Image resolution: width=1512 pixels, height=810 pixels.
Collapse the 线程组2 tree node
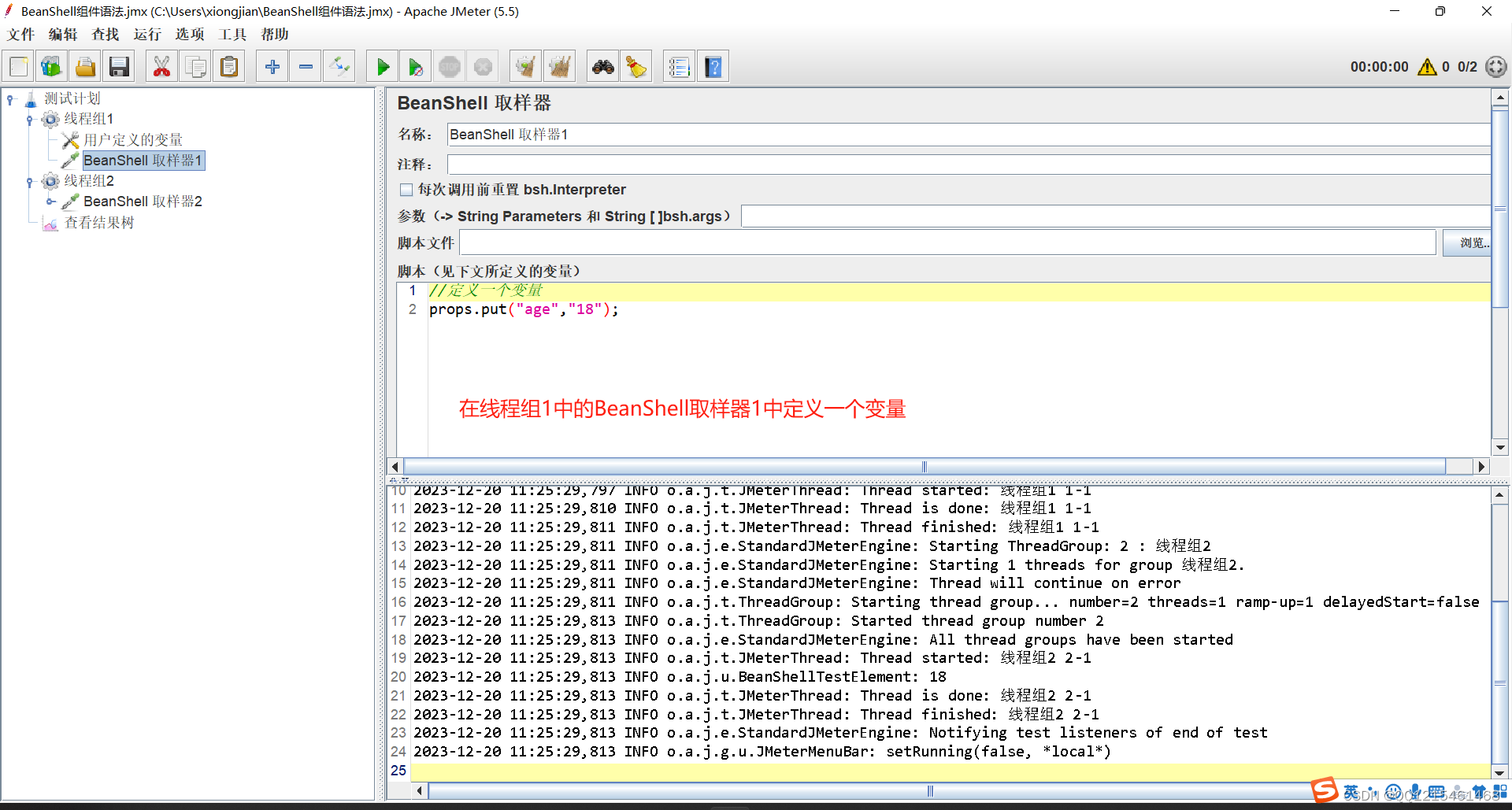tap(30, 182)
